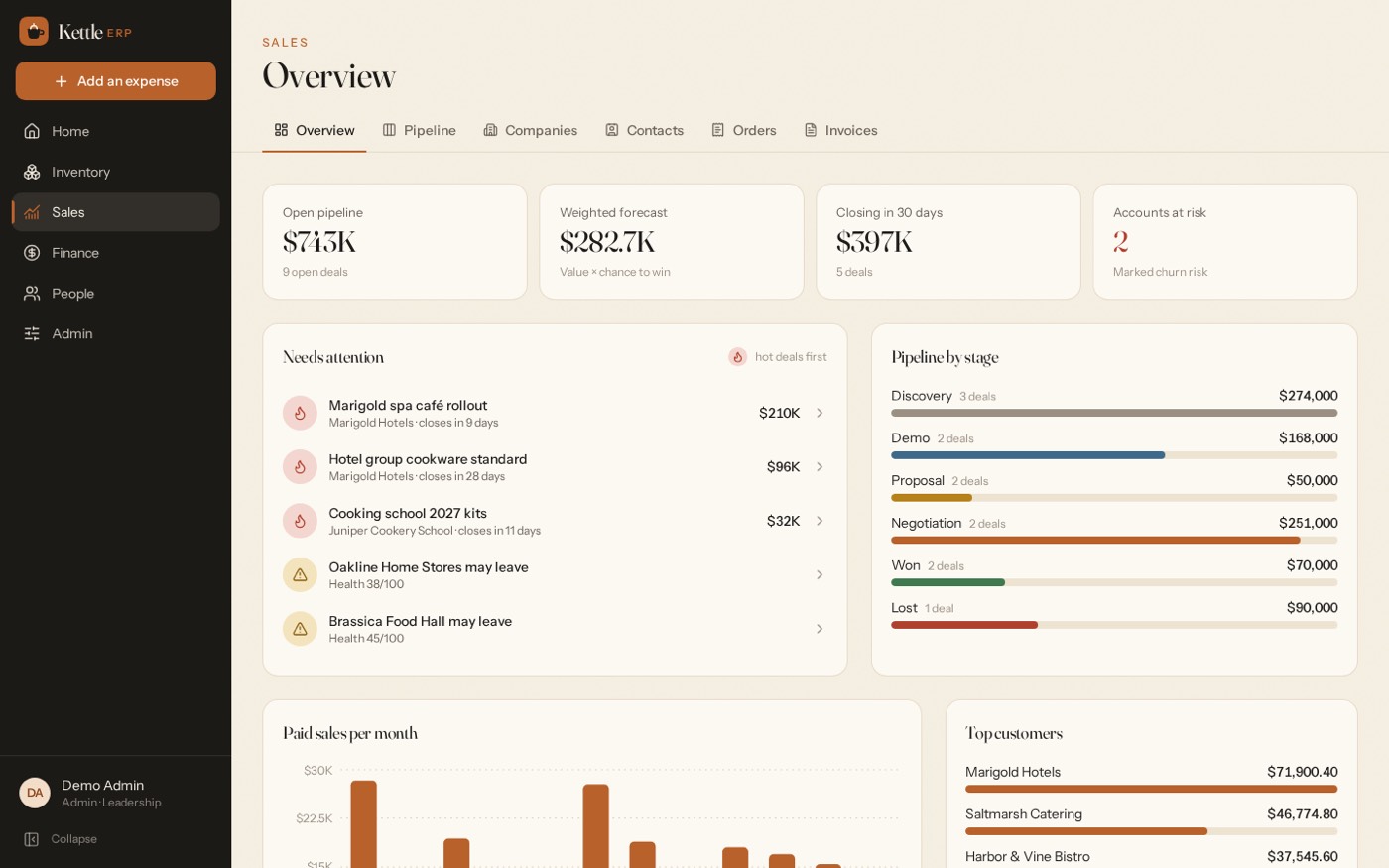The height and width of the screenshot is (868, 1389).
Task: Open chevron for Oakline Home Stores may leave
Action: [820, 575]
